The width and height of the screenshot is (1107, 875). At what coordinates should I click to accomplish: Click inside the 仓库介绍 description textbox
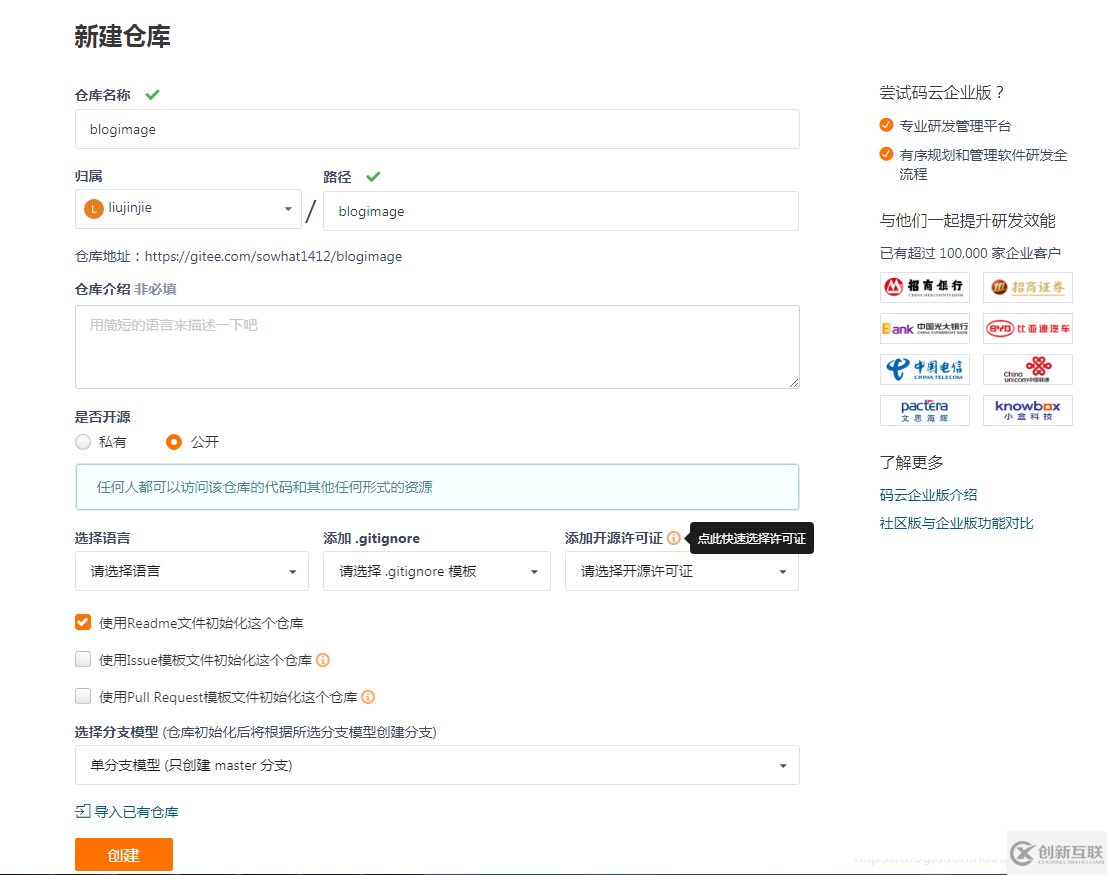click(437, 345)
